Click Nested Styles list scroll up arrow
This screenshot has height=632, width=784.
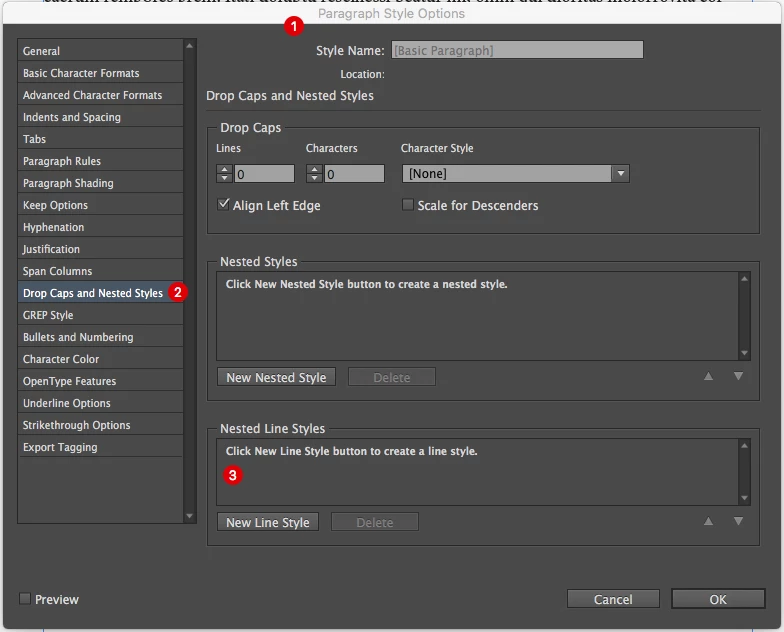744,278
